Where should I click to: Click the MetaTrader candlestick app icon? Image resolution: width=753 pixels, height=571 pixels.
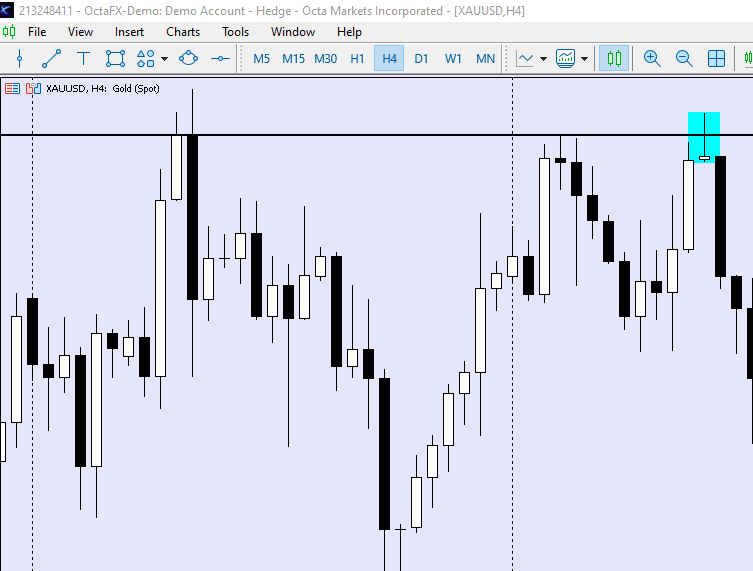(9, 32)
